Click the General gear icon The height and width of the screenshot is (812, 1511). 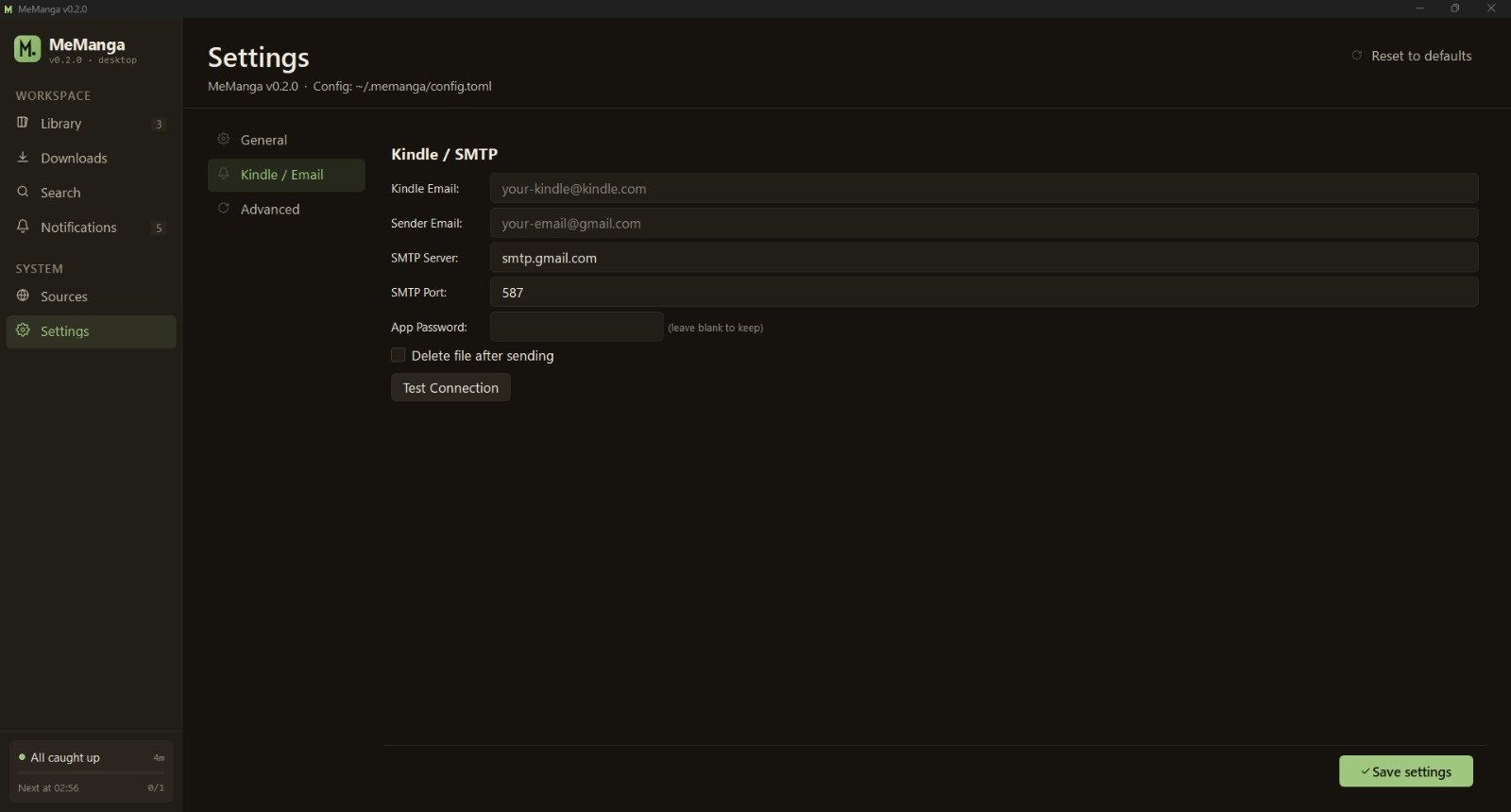(x=224, y=139)
